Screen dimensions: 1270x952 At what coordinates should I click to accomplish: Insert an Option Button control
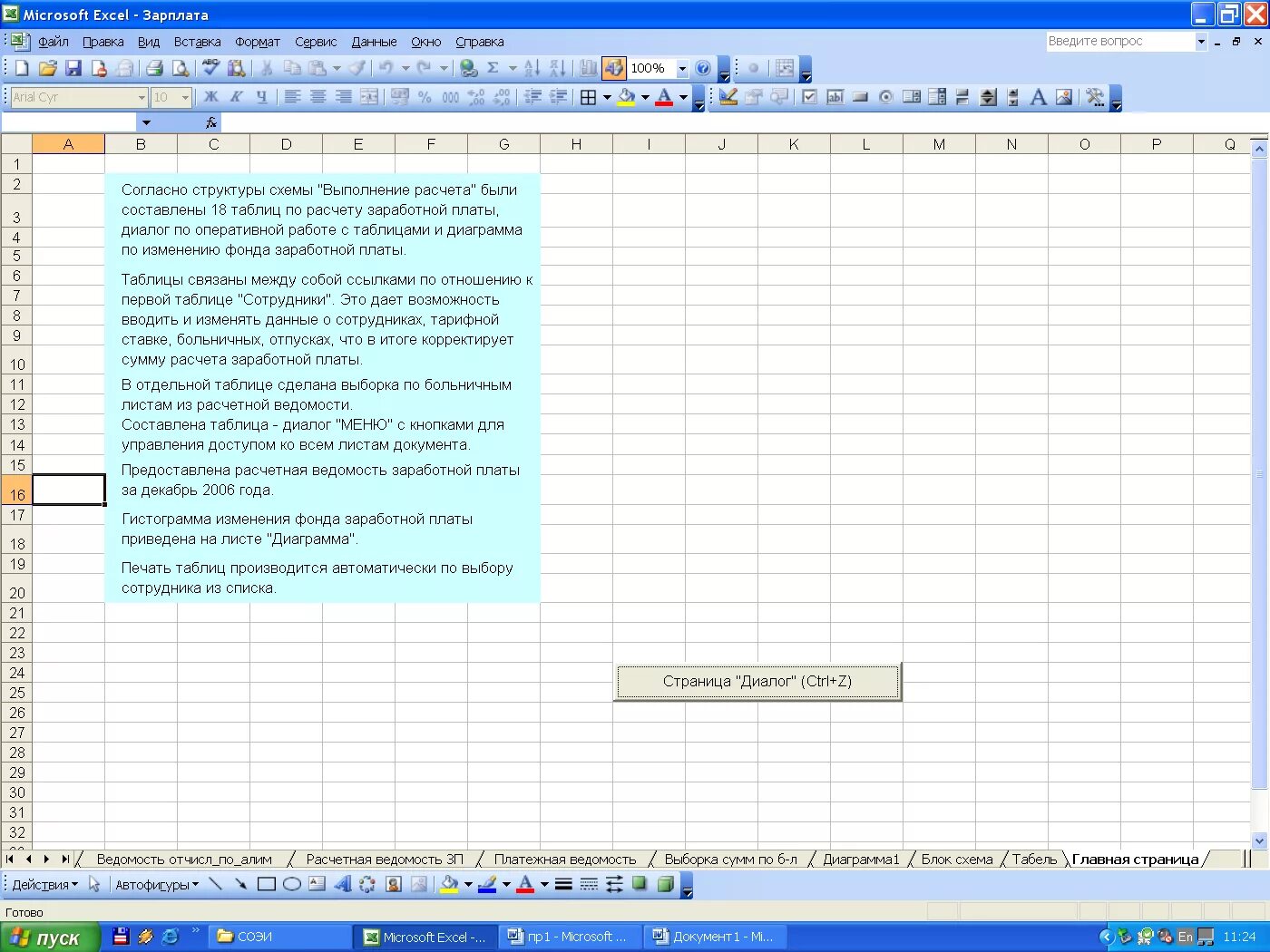coord(886,97)
